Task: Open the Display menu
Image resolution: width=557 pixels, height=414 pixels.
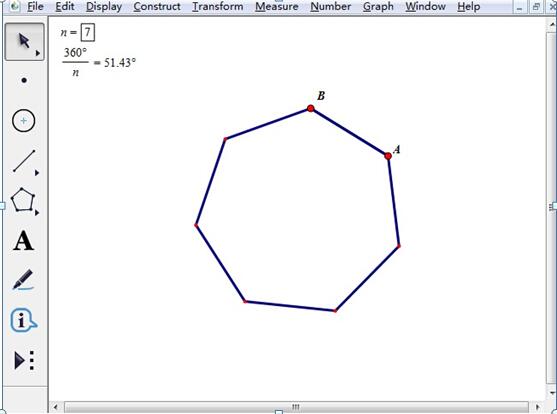Action: (x=104, y=6)
